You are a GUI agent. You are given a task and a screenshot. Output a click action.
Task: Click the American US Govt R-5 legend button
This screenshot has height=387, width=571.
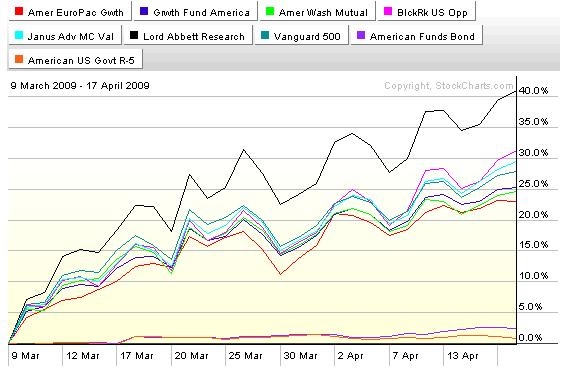[x=75, y=59]
